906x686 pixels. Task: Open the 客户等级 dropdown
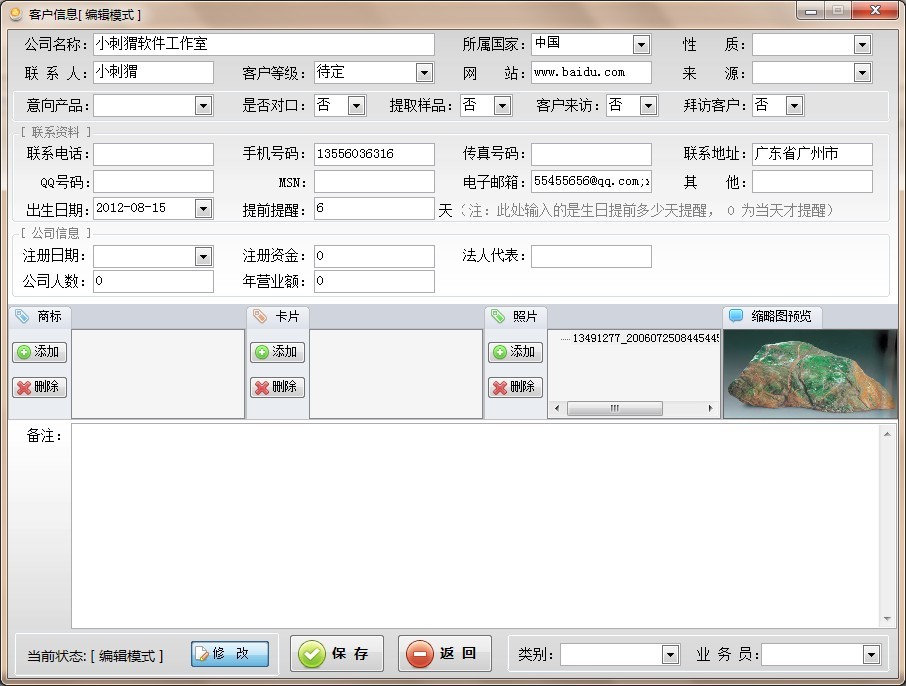pos(424,73)
